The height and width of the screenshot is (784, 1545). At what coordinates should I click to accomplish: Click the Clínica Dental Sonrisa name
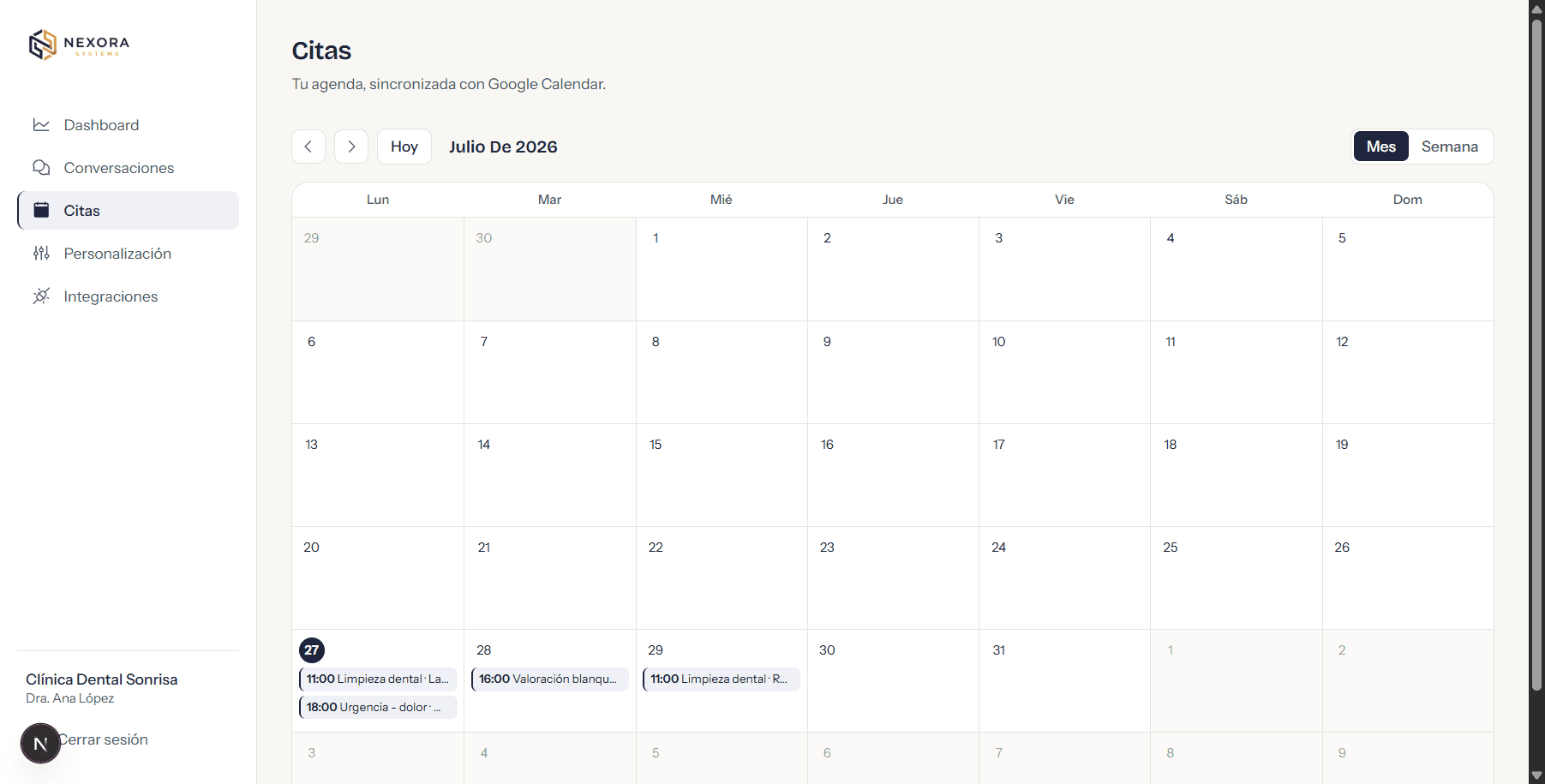pyautogui.click(x=102, y=679)
